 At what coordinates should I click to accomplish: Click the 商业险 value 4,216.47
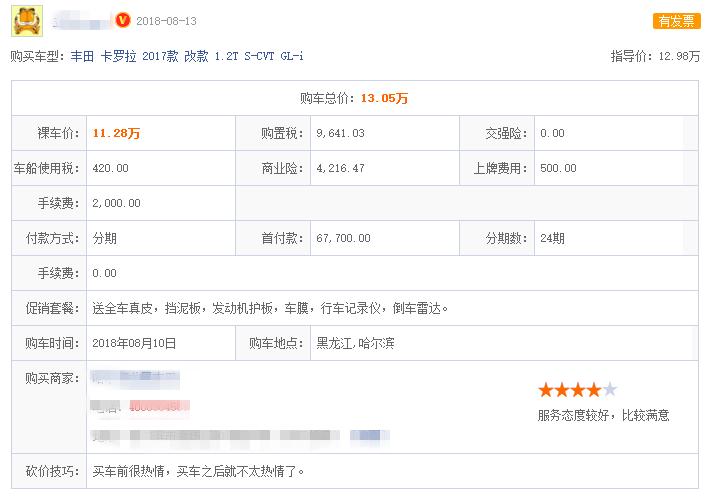pos(340,168)
